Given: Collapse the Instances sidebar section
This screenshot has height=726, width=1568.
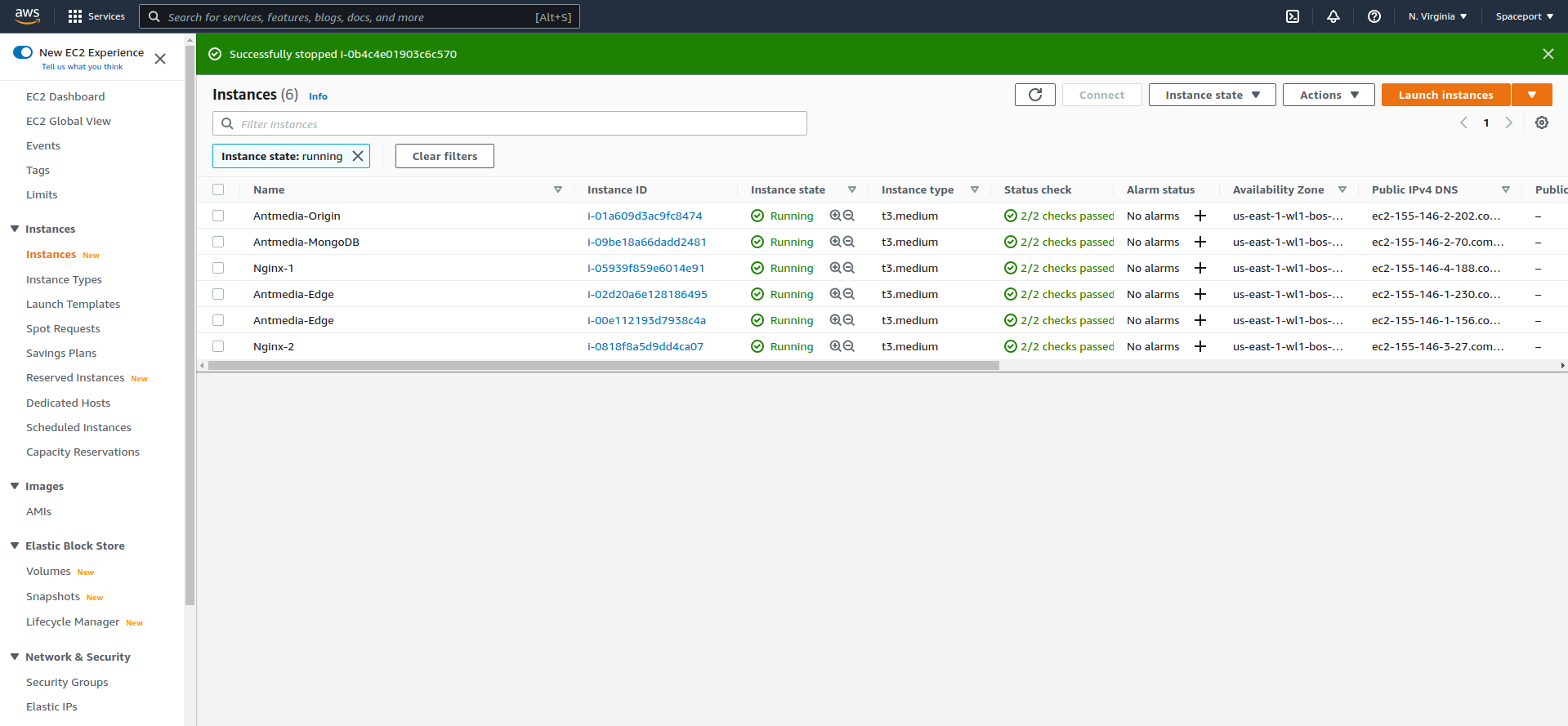Looking at the screenshot, I should tap(15, 229).
